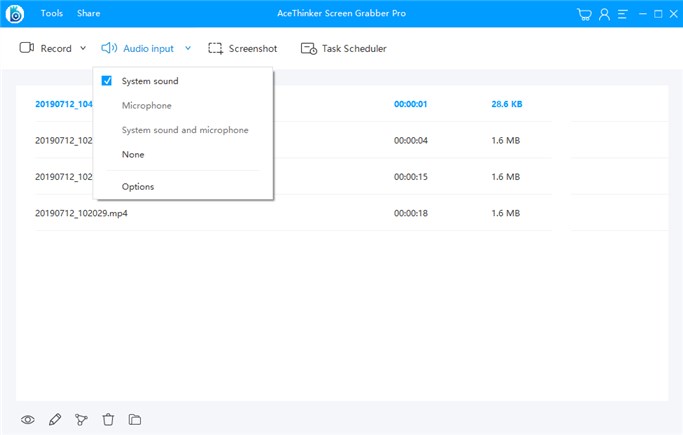
Task: Click the 28.6 KB file size
Action: [507, 104]
